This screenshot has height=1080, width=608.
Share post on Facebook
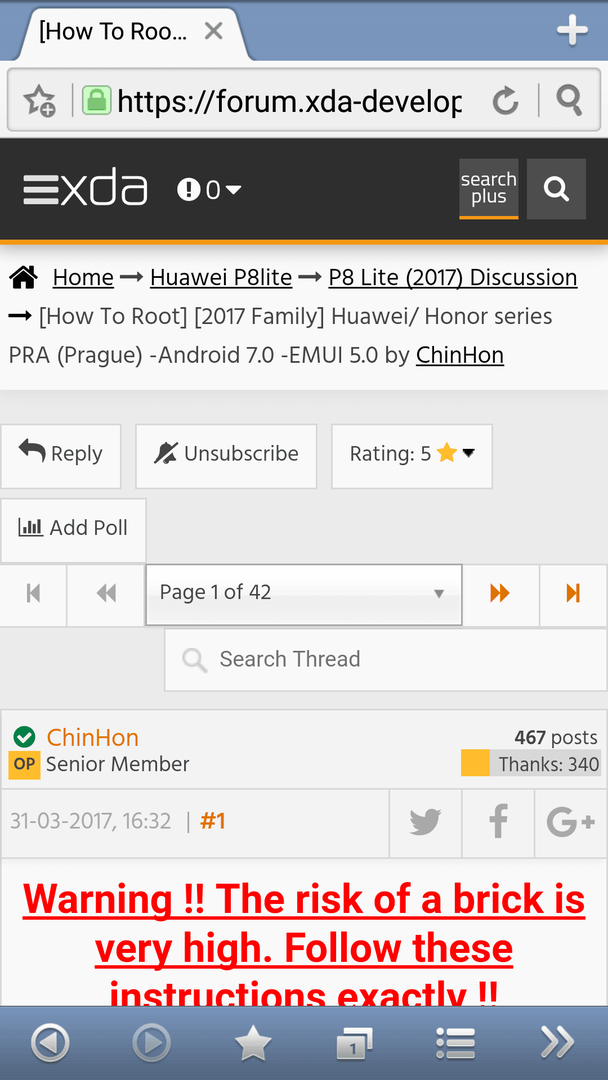[499, 823]
